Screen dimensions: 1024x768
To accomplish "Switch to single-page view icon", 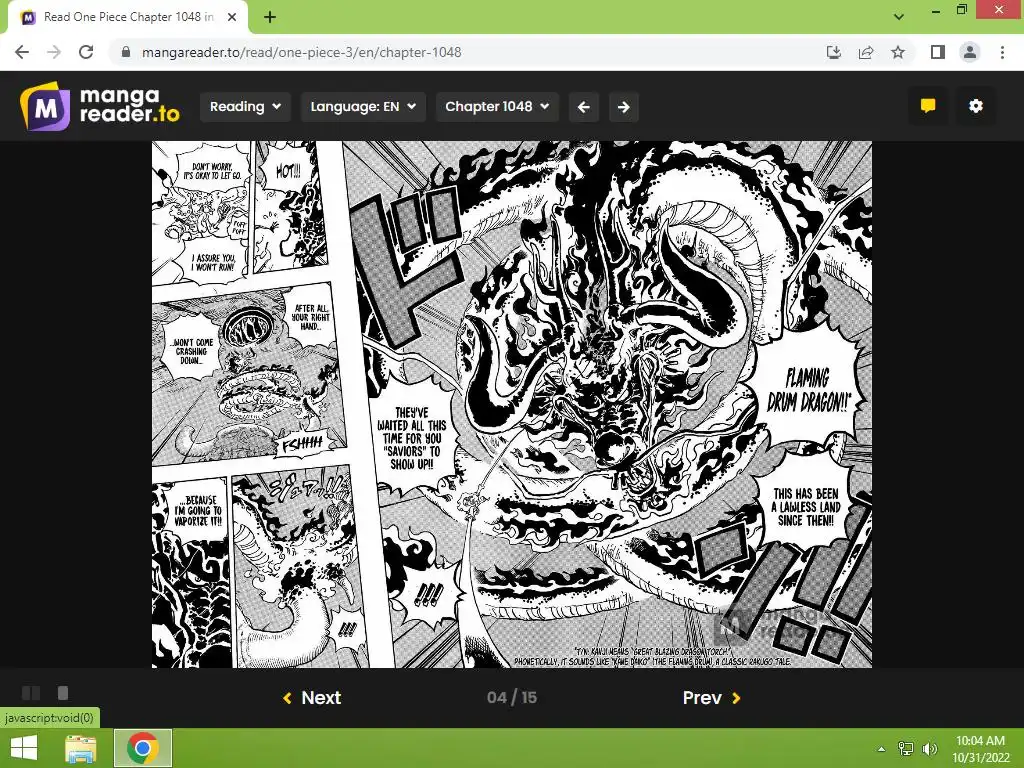I will (63, 693).
